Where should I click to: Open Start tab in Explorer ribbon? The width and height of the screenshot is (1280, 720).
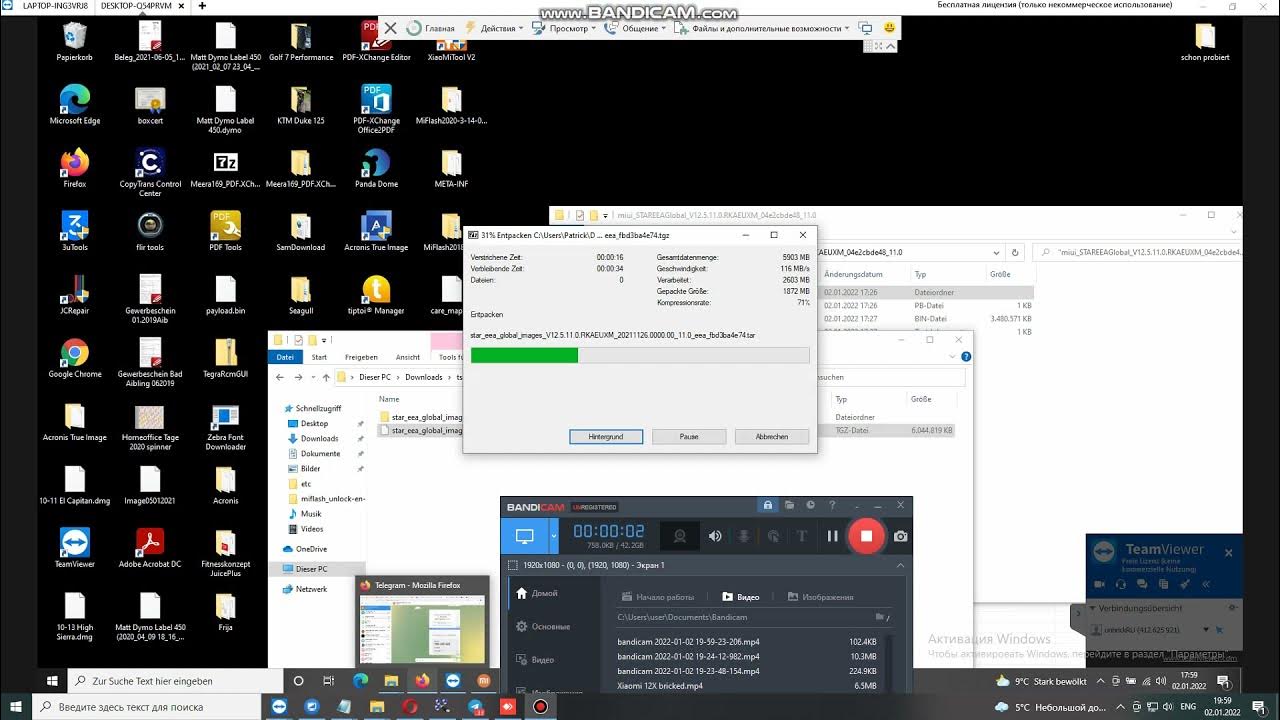coord(319,357)
